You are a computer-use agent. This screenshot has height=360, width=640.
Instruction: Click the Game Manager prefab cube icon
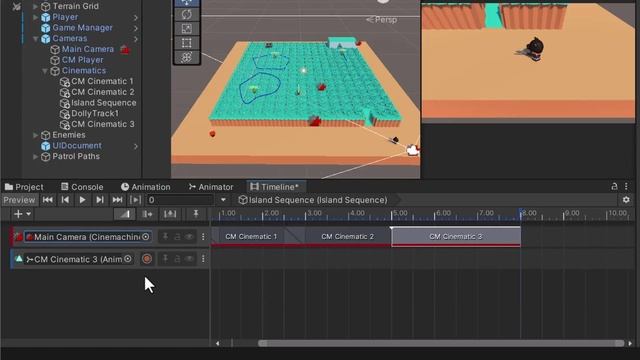click(45, 28)
